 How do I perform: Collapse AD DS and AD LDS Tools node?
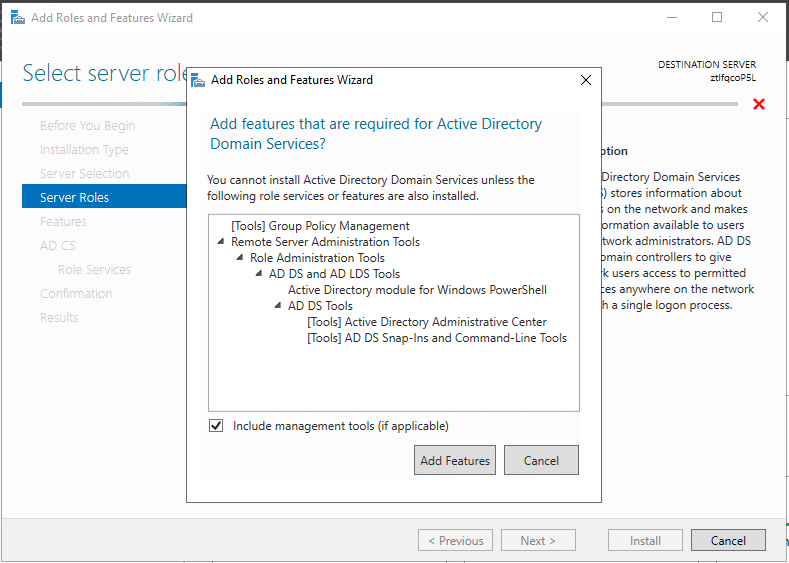point(259,274)
